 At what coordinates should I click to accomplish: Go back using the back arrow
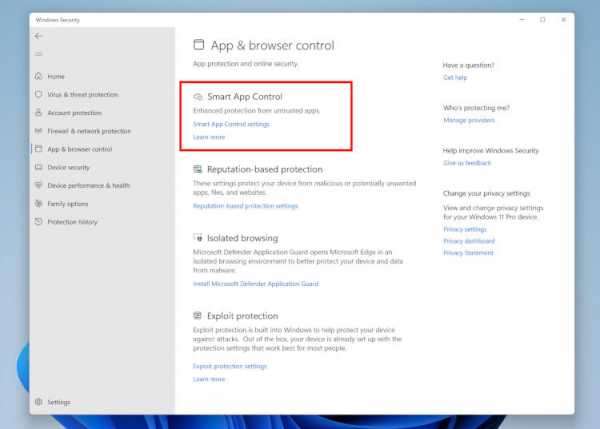pyautogui.click(x=38, y=36)
